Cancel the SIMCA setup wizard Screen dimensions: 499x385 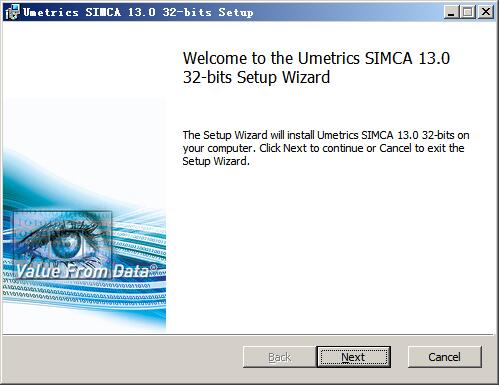[445, 357]
